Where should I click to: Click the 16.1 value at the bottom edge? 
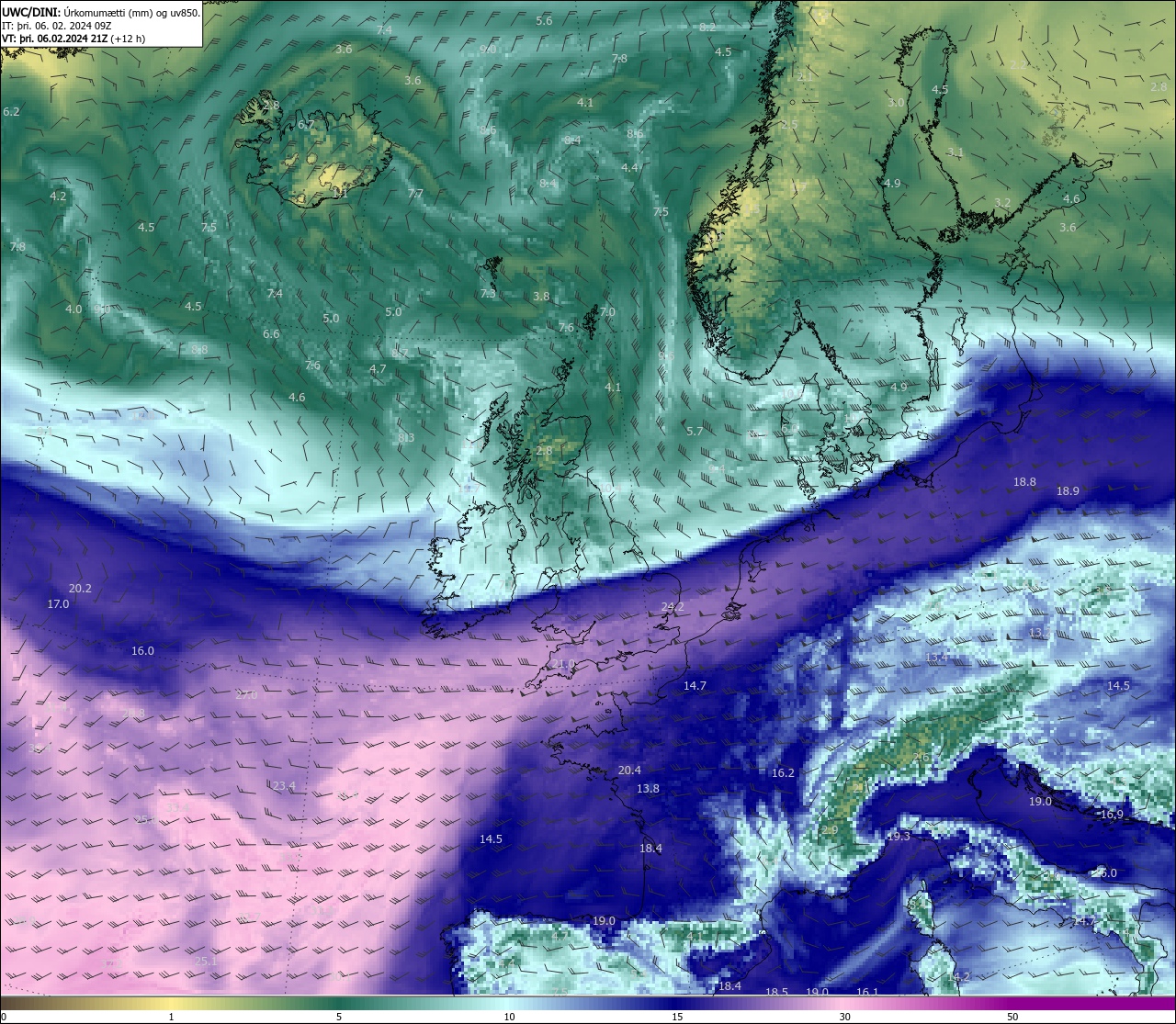point(867,992)
